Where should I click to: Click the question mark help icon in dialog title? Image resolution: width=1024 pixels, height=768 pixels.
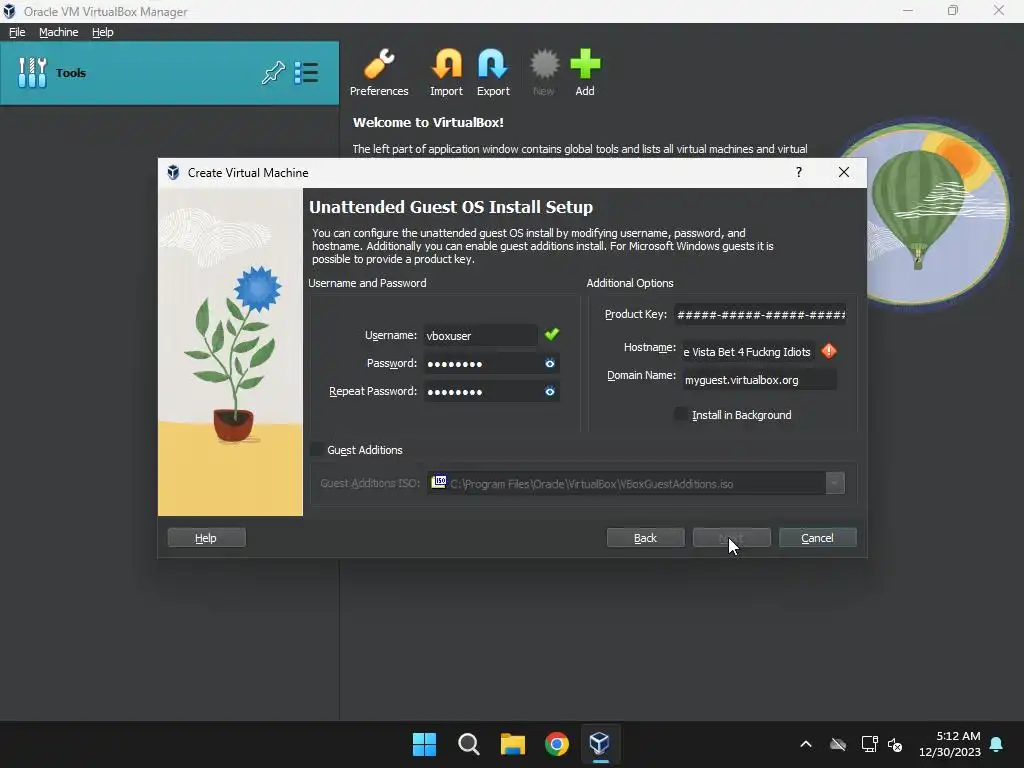[799, 172]
